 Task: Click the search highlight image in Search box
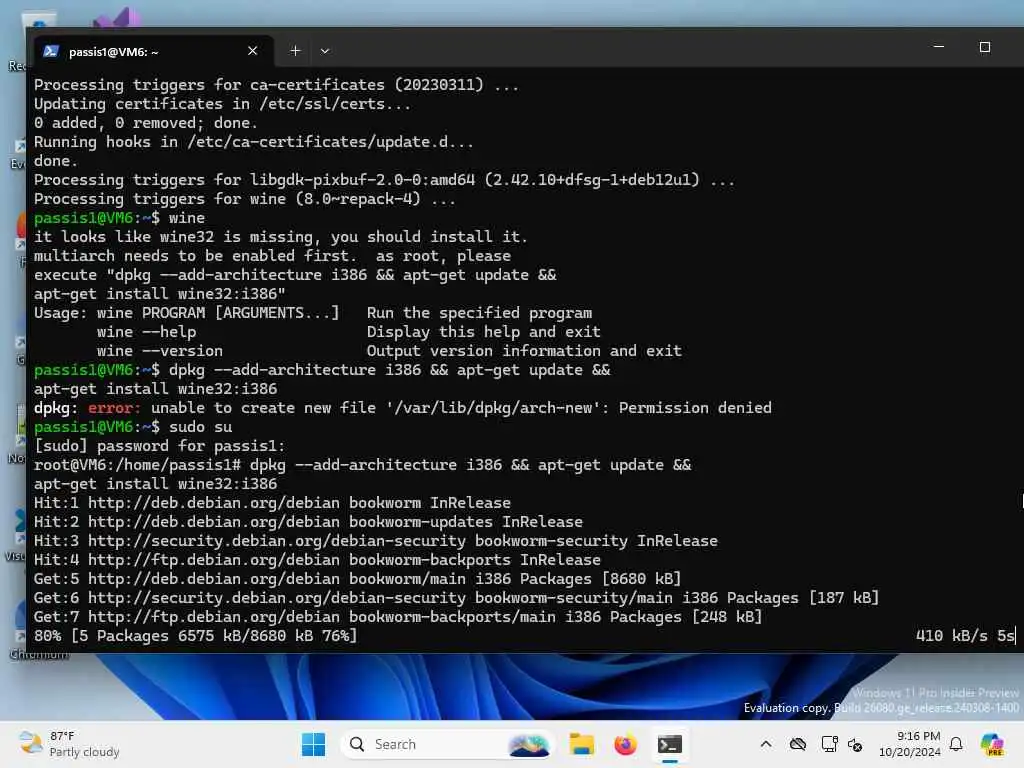(528, 744)
